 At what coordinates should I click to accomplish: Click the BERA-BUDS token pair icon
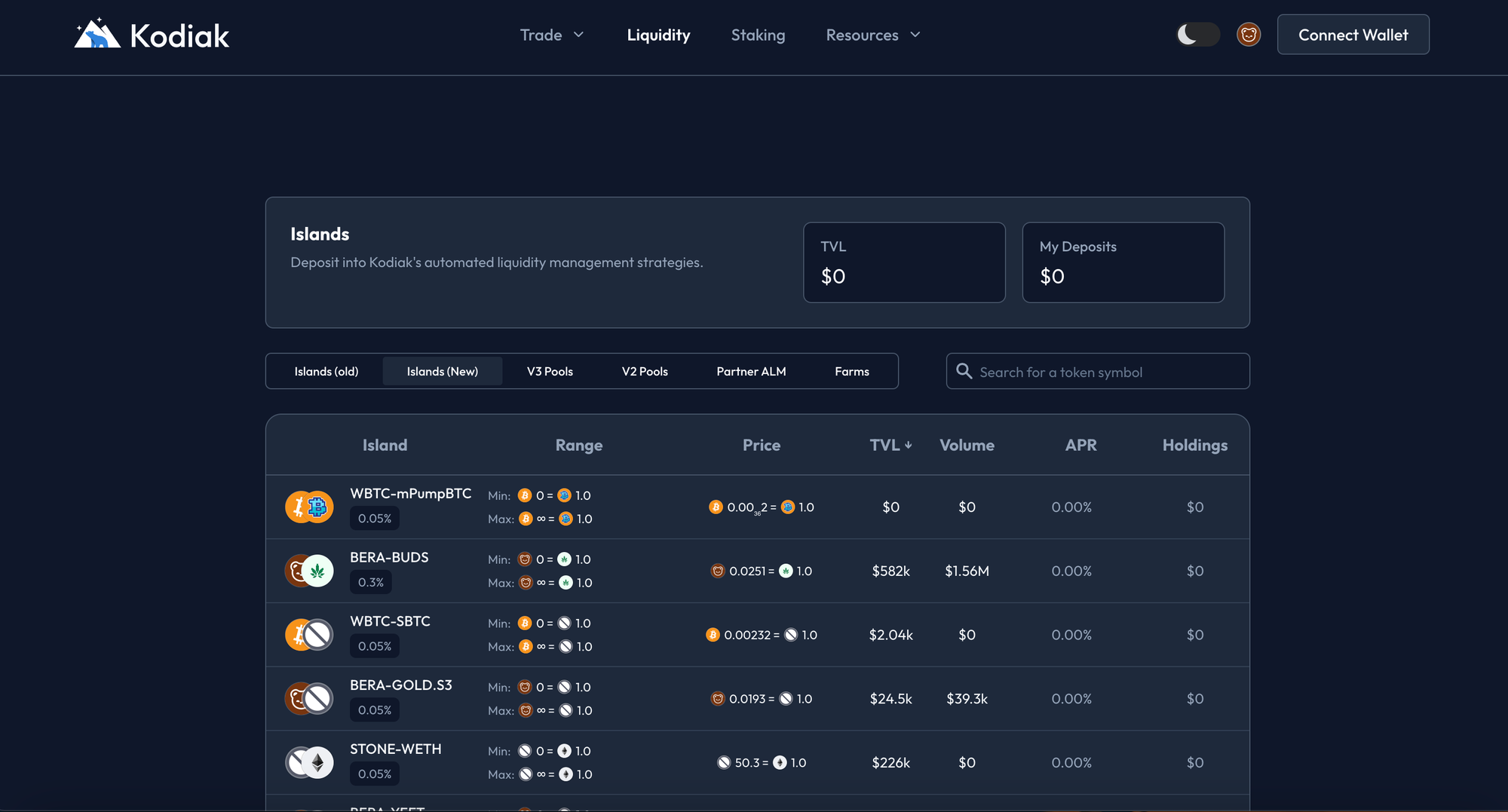click(x=309, y=571)
